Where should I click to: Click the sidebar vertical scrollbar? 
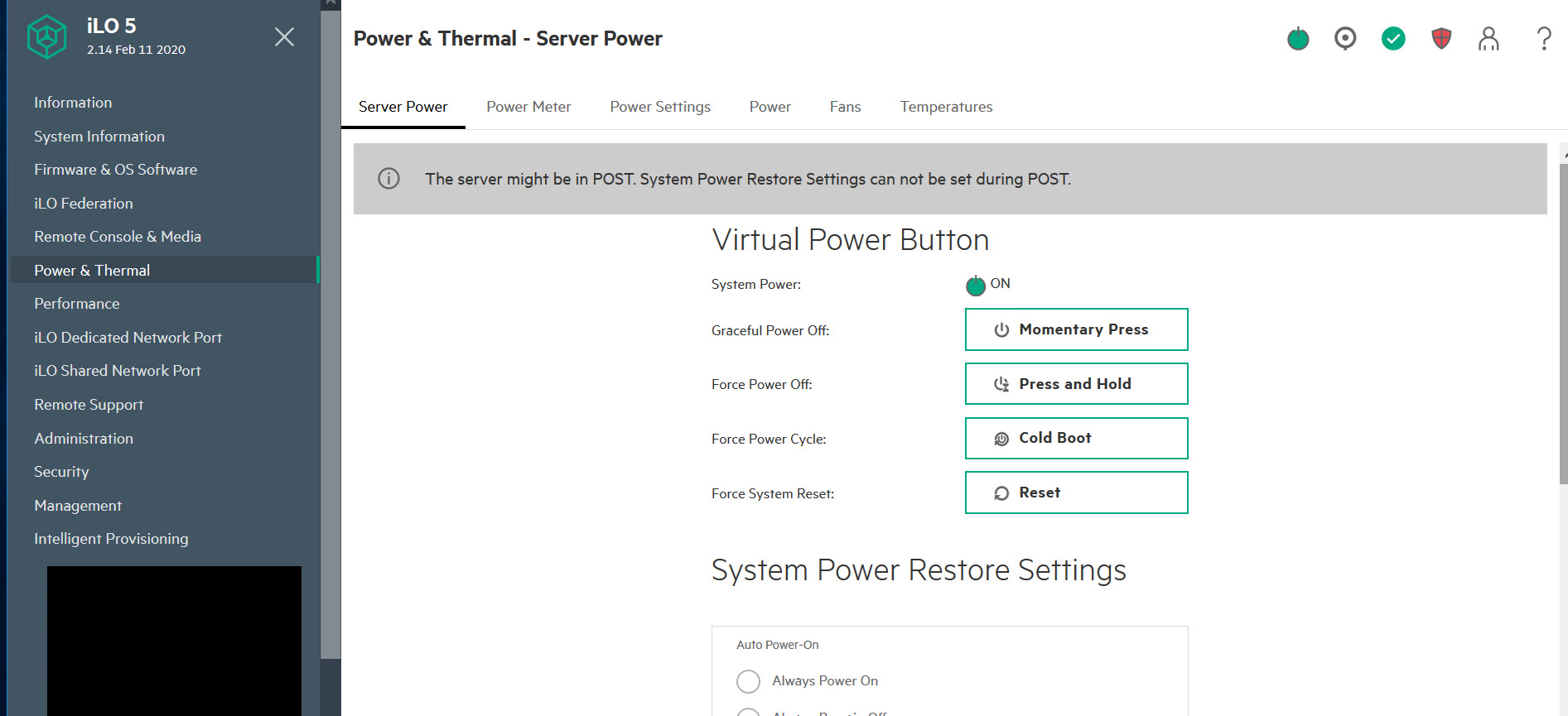[330, 331]
